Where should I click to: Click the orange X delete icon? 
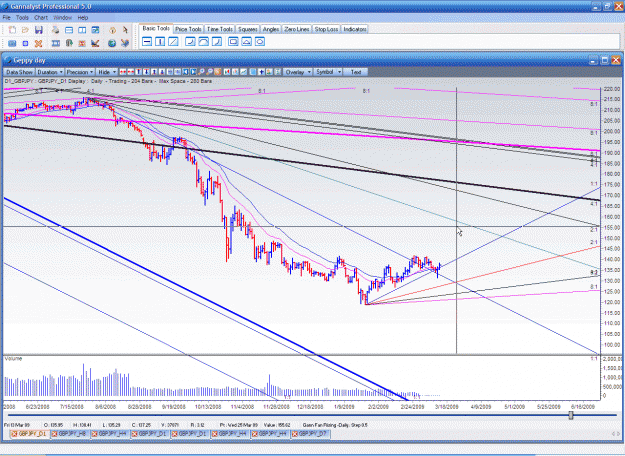tap(38, 43)
